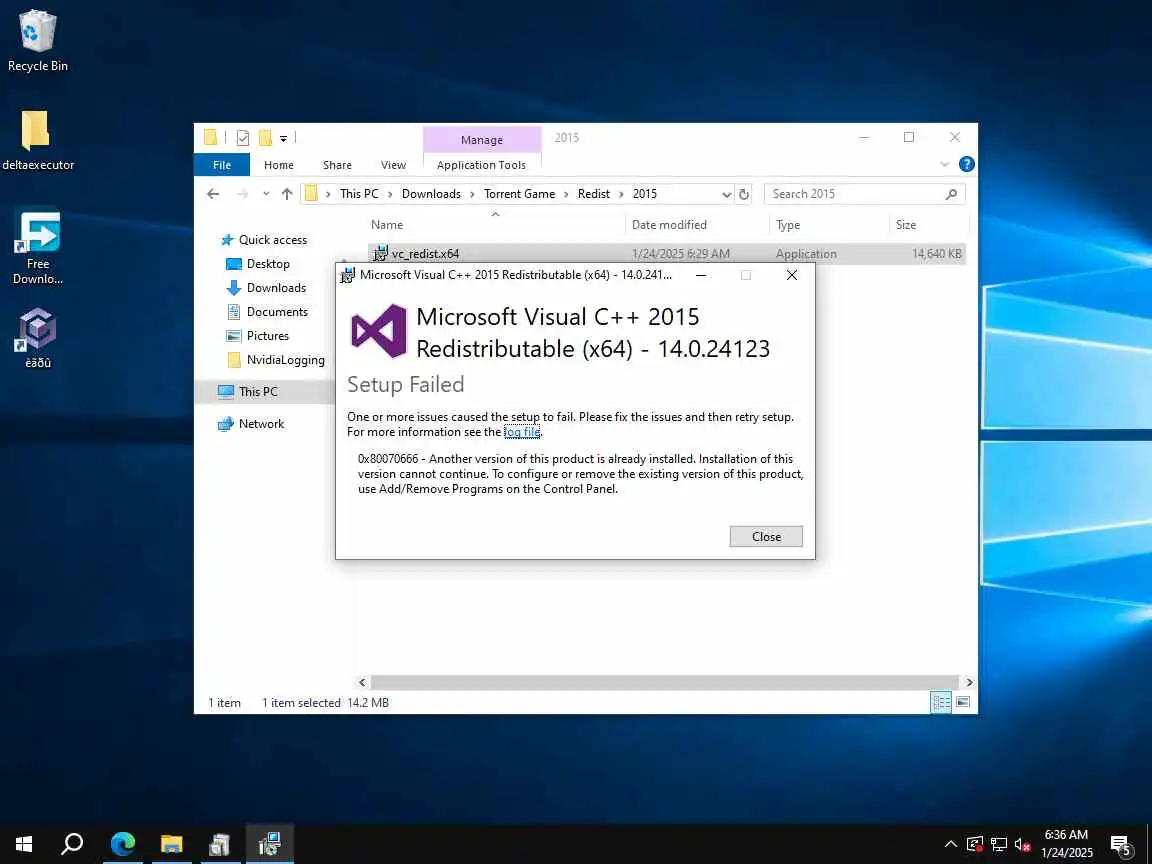Open the View ribbon tab
The height and width of the screenshot is (864, 1152).
click(393, 165)
